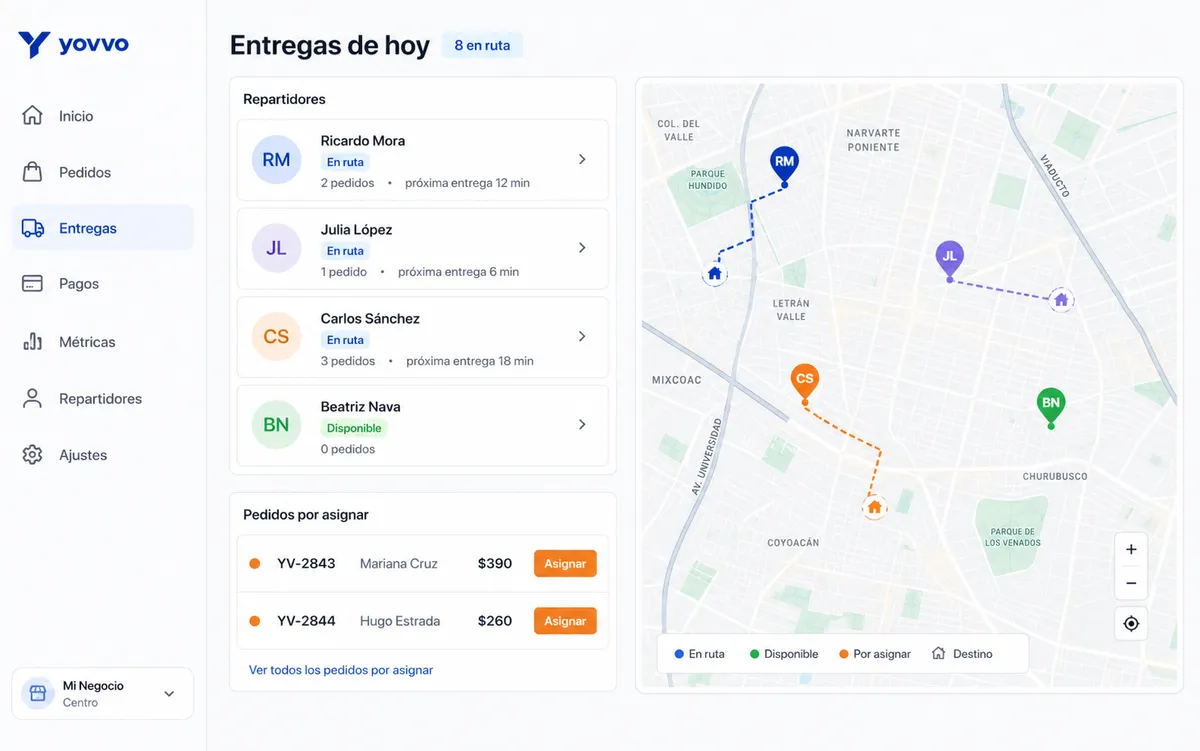Click the orange destination house marker
This screenshot has height=751, width=1200.
coord(874,507)
